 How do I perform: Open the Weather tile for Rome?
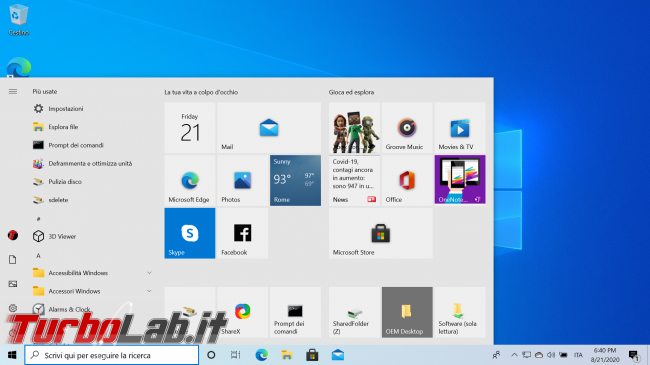click(295, 180)
